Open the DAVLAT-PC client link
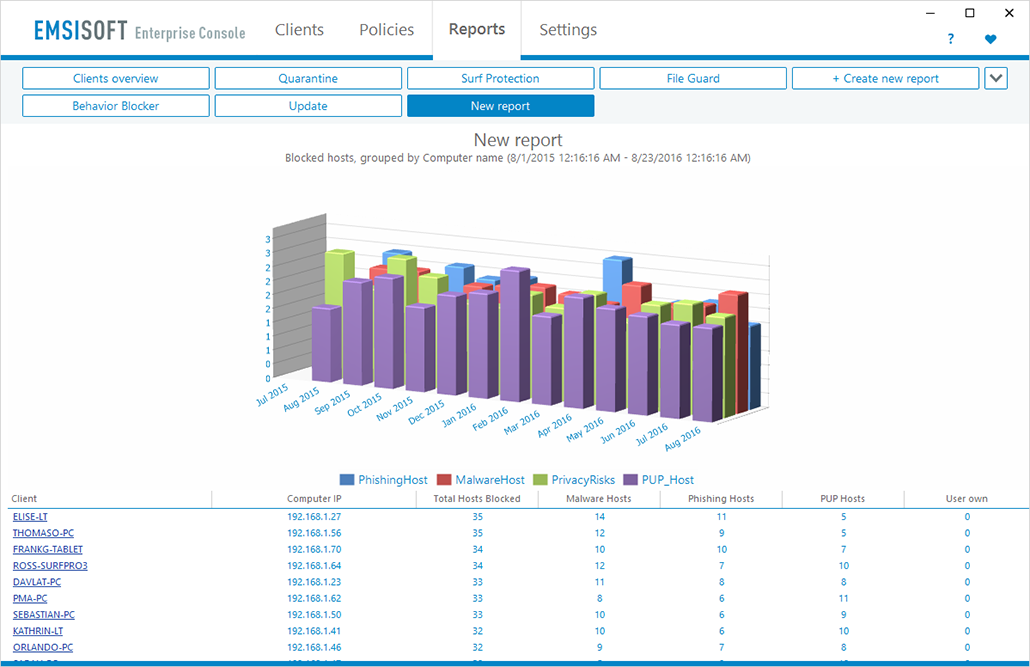 pyautogui.click(x=37, y=582)
